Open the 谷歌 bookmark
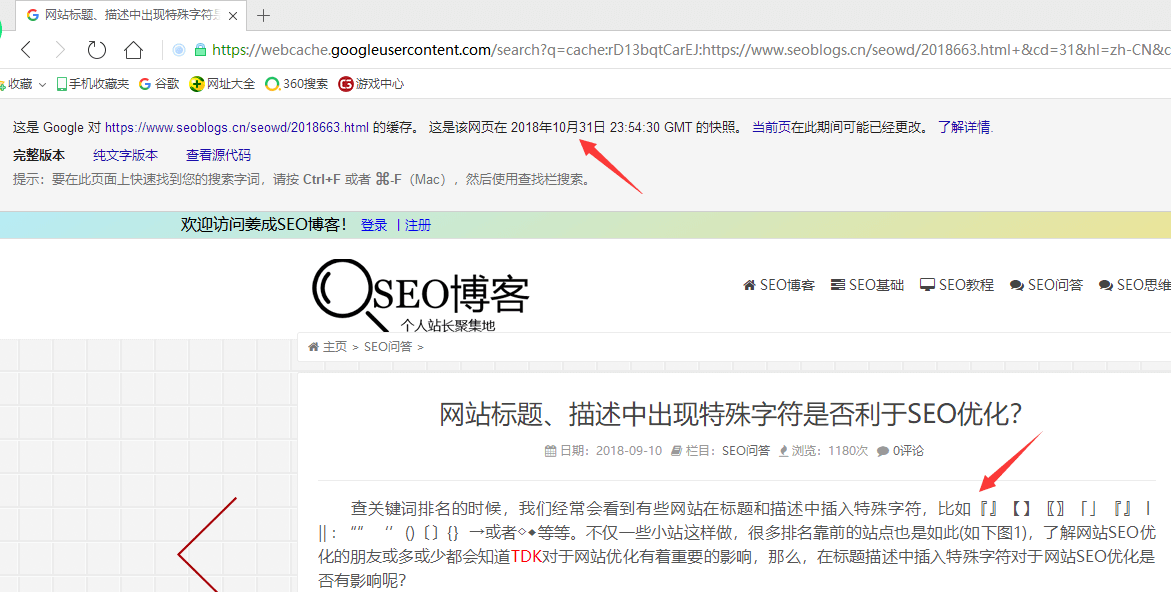Viewport: 1171px width, 592px height. (159, 84)
